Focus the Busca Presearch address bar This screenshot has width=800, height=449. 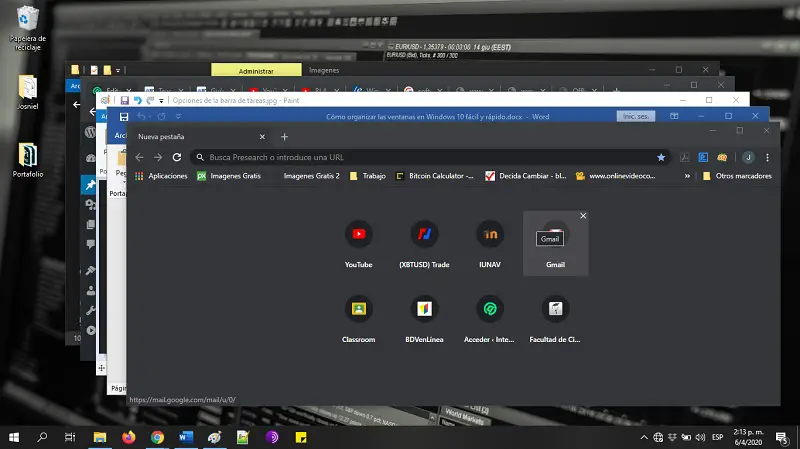pyautogui.click(x=431, y=157)
